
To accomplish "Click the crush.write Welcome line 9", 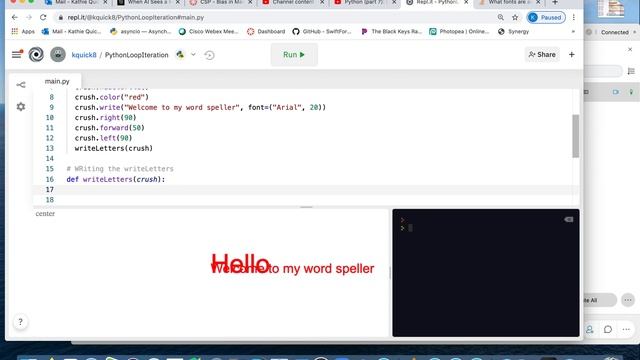I will (x=200, y=107).
